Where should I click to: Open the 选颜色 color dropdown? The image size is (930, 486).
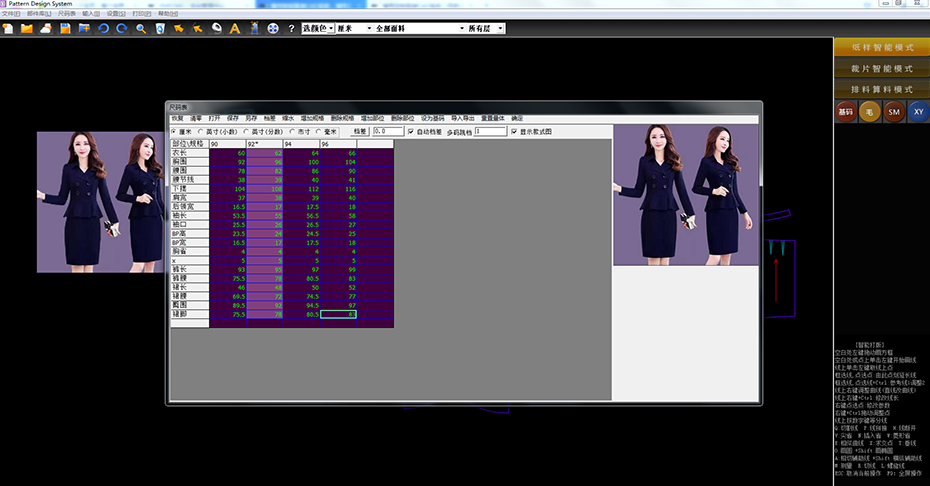point(330,29)
